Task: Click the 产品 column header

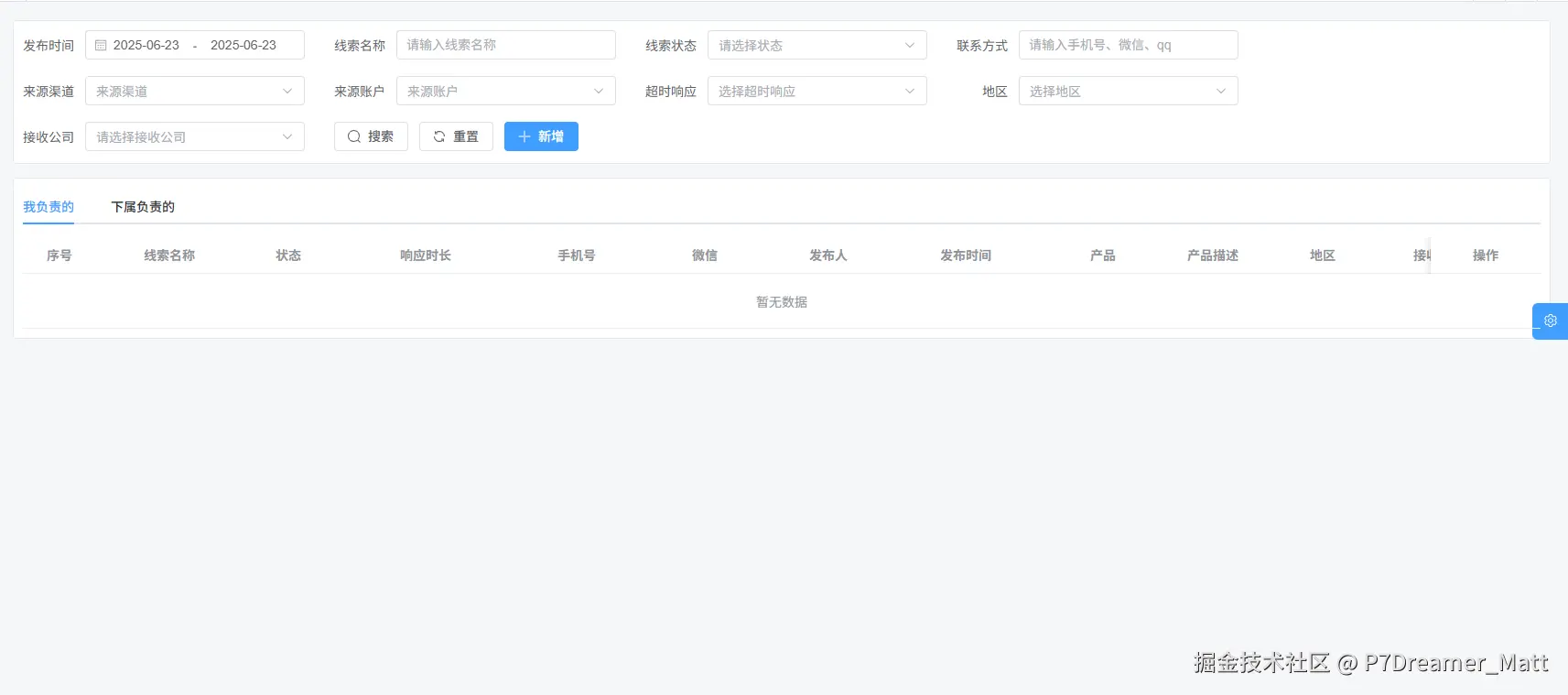Action: [x=1103, y=255]
